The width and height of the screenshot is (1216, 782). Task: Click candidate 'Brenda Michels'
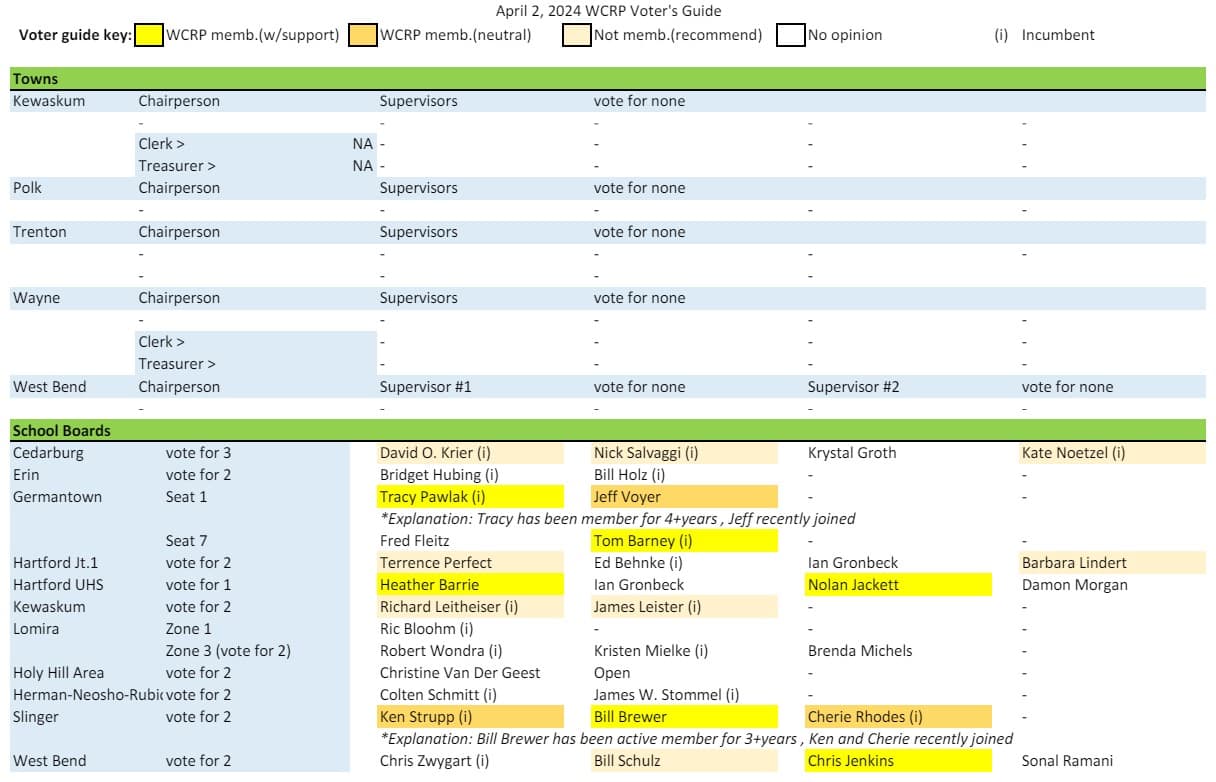[860, 650]
